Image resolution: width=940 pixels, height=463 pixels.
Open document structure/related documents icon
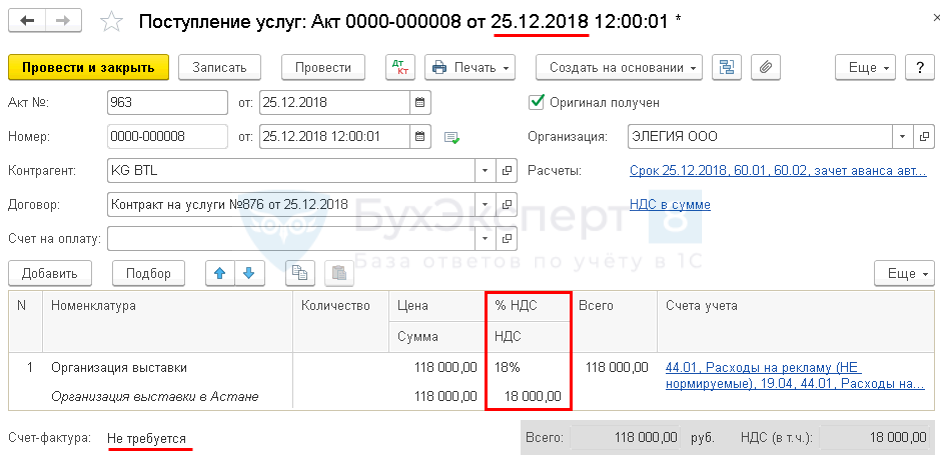[727, 67]
